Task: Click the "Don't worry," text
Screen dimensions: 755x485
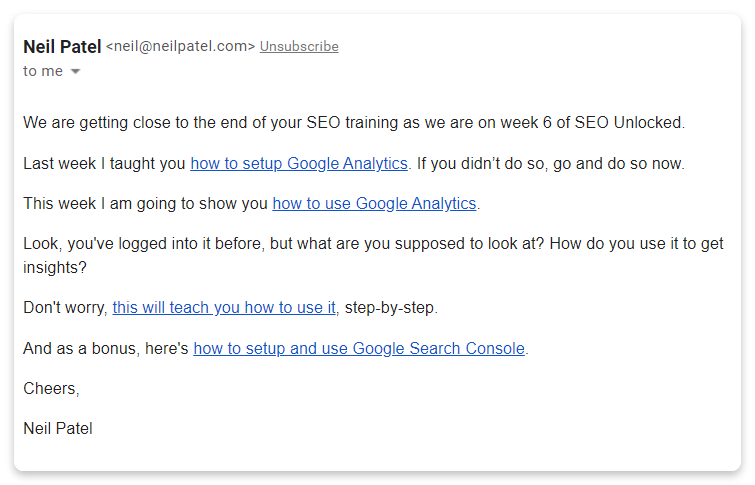Action: (x=65, y=307)
